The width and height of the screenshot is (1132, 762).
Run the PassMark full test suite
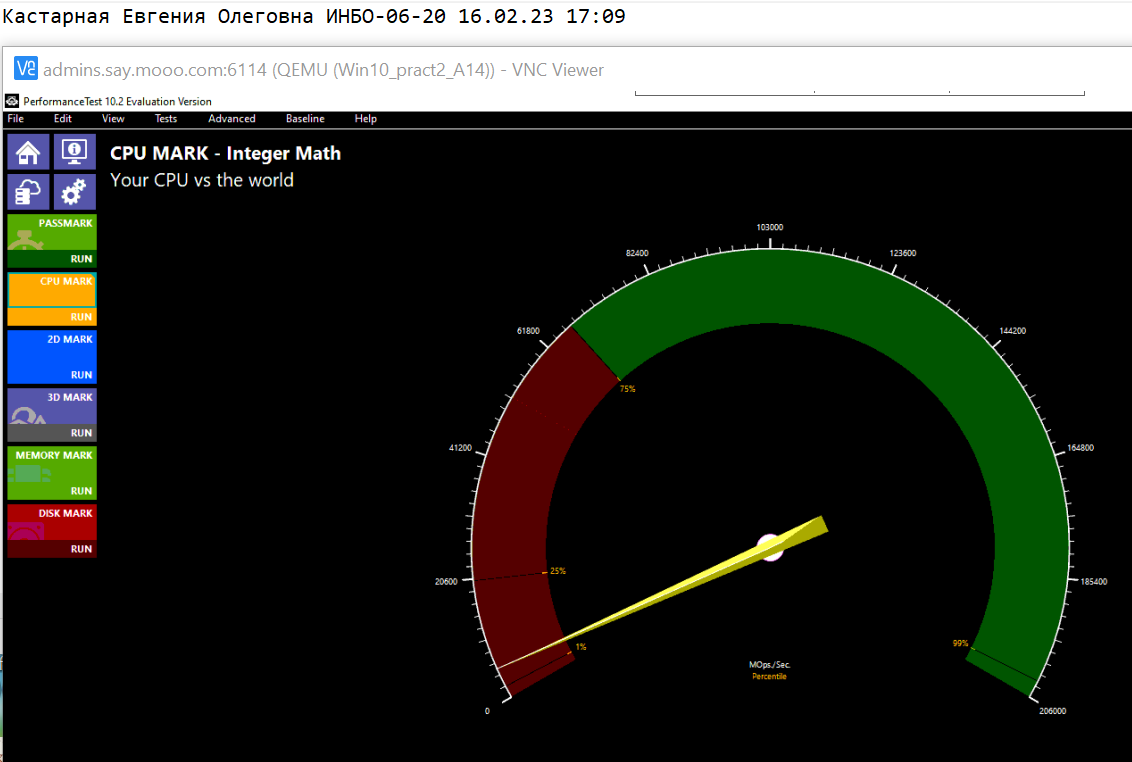coord(52,259)
